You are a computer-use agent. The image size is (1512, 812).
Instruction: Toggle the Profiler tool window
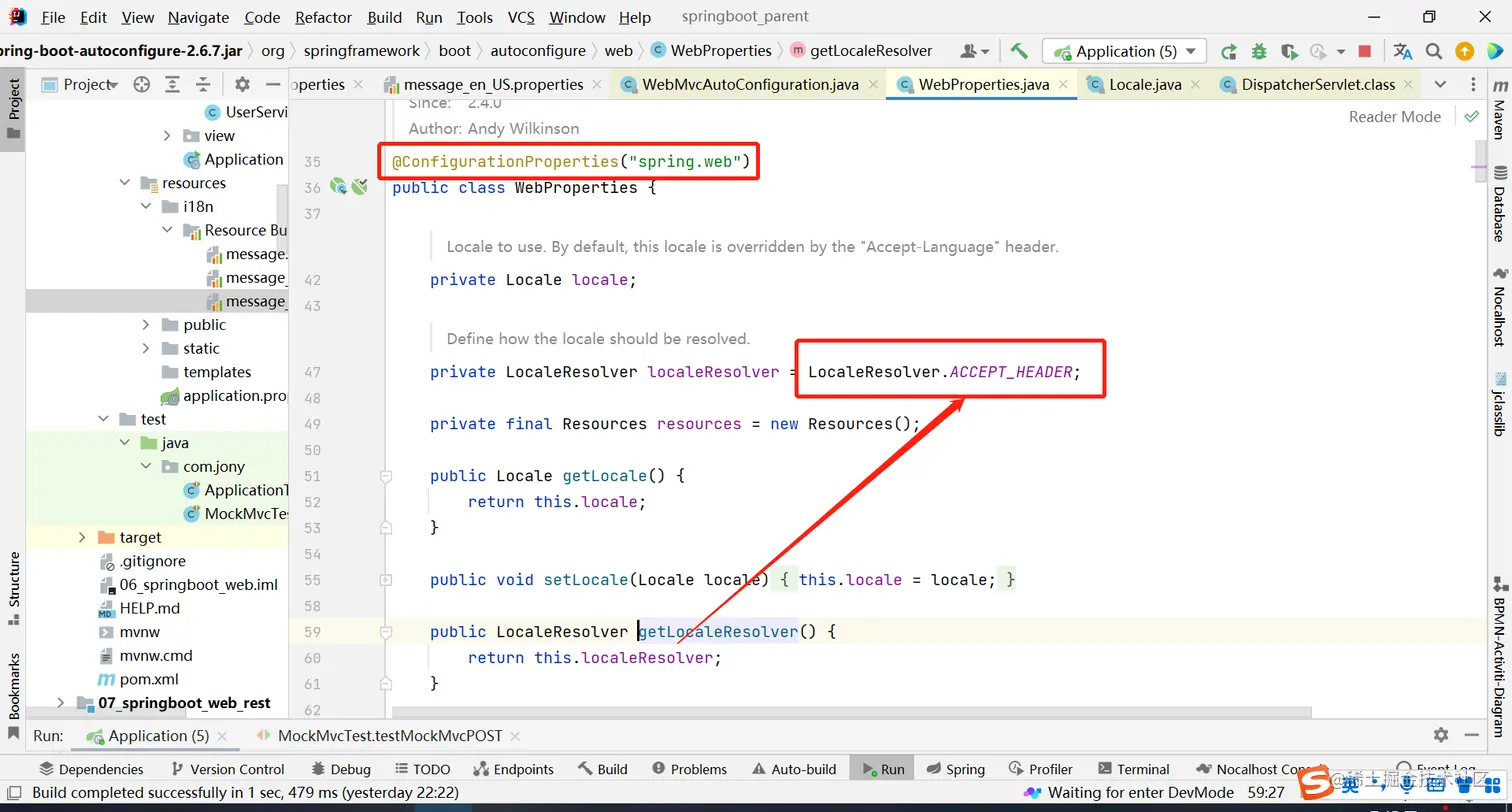pyautogui.click(x=1040, y=769)
